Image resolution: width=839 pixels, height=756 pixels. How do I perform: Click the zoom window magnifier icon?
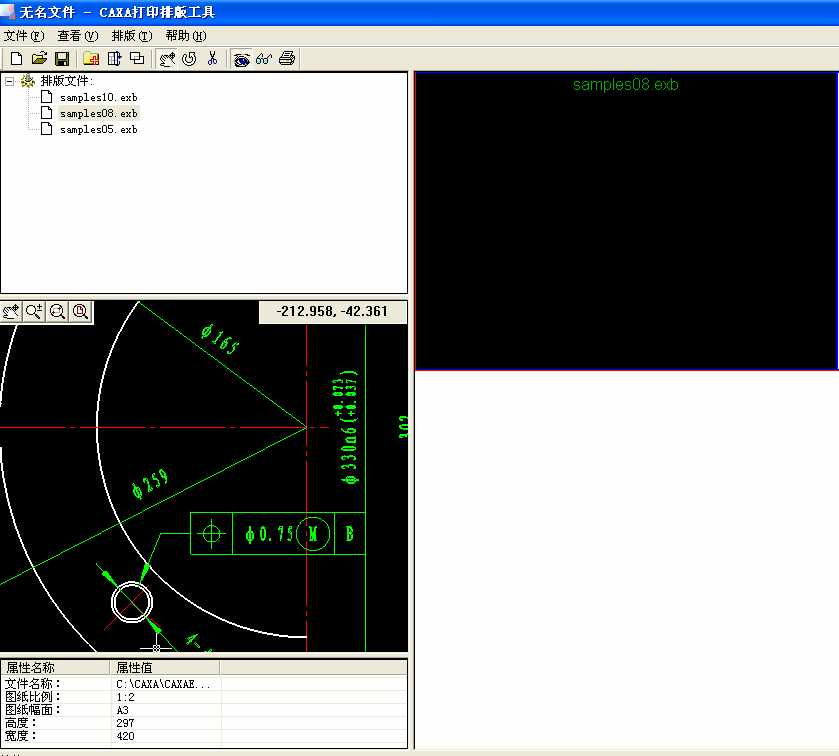click(57, 311)
